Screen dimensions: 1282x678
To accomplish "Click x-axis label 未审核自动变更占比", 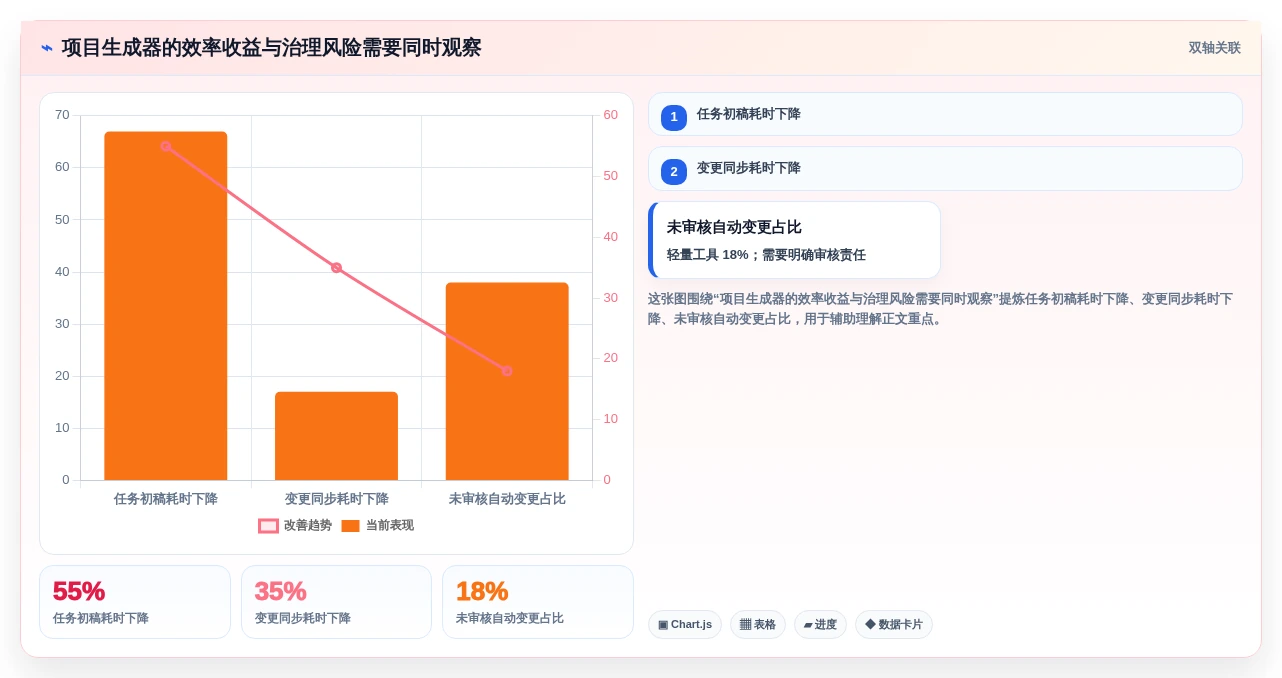I will coord(507,498).
